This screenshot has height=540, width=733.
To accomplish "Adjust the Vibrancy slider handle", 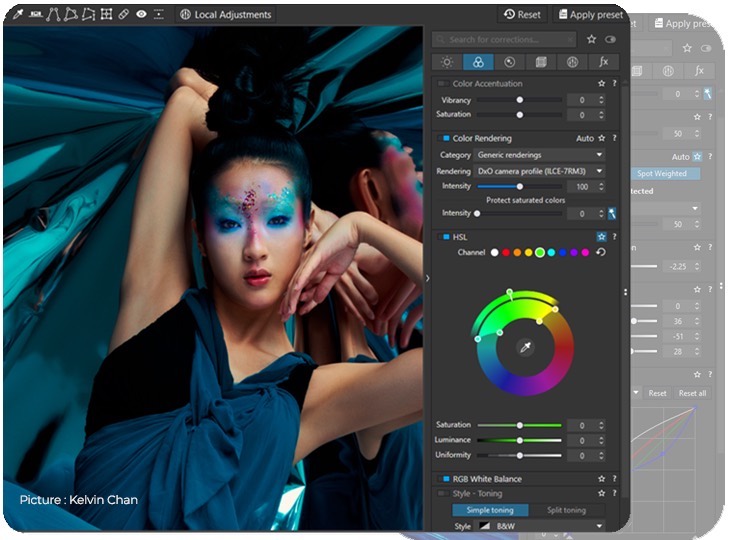I will click(519, 100).
